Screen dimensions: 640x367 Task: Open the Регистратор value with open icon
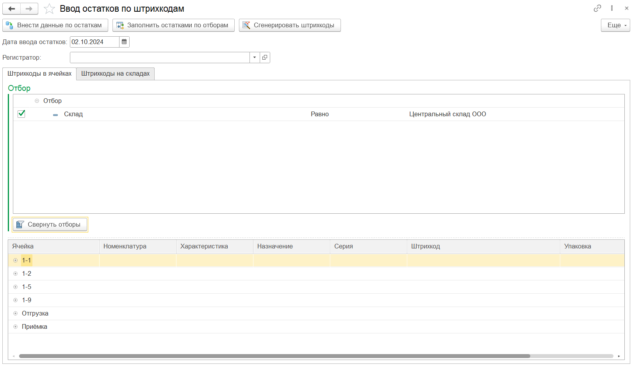click(264, 58)
